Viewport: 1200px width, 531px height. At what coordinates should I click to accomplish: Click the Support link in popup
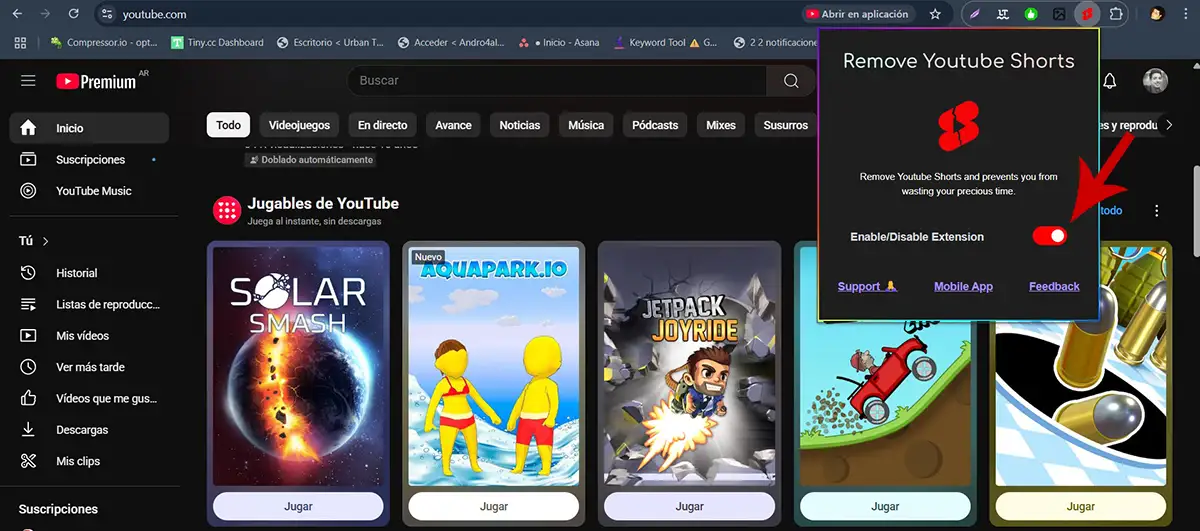click(x=867, y=286)
